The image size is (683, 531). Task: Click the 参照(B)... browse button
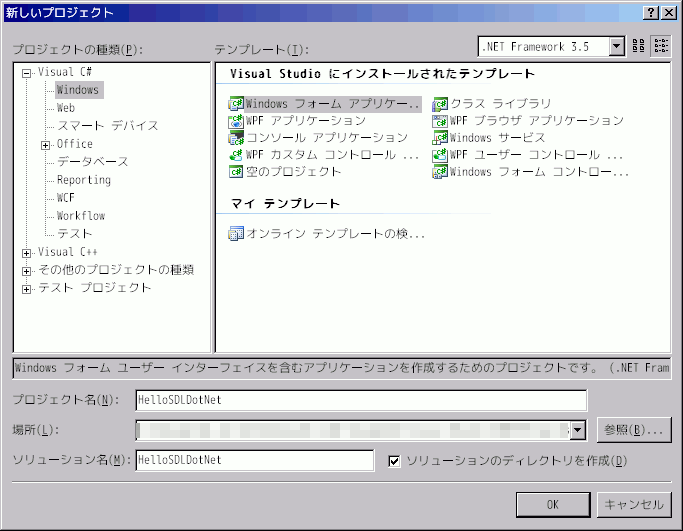[634, 430]
